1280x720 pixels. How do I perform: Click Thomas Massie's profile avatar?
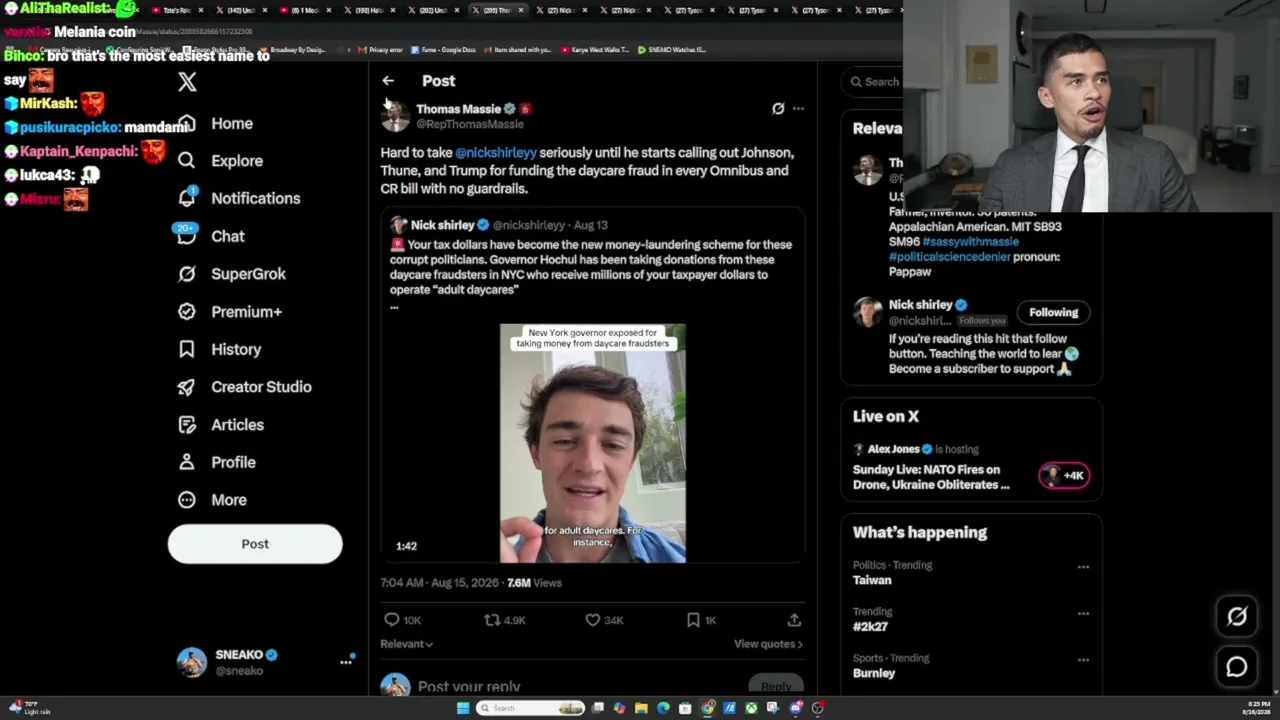(395, 116)
